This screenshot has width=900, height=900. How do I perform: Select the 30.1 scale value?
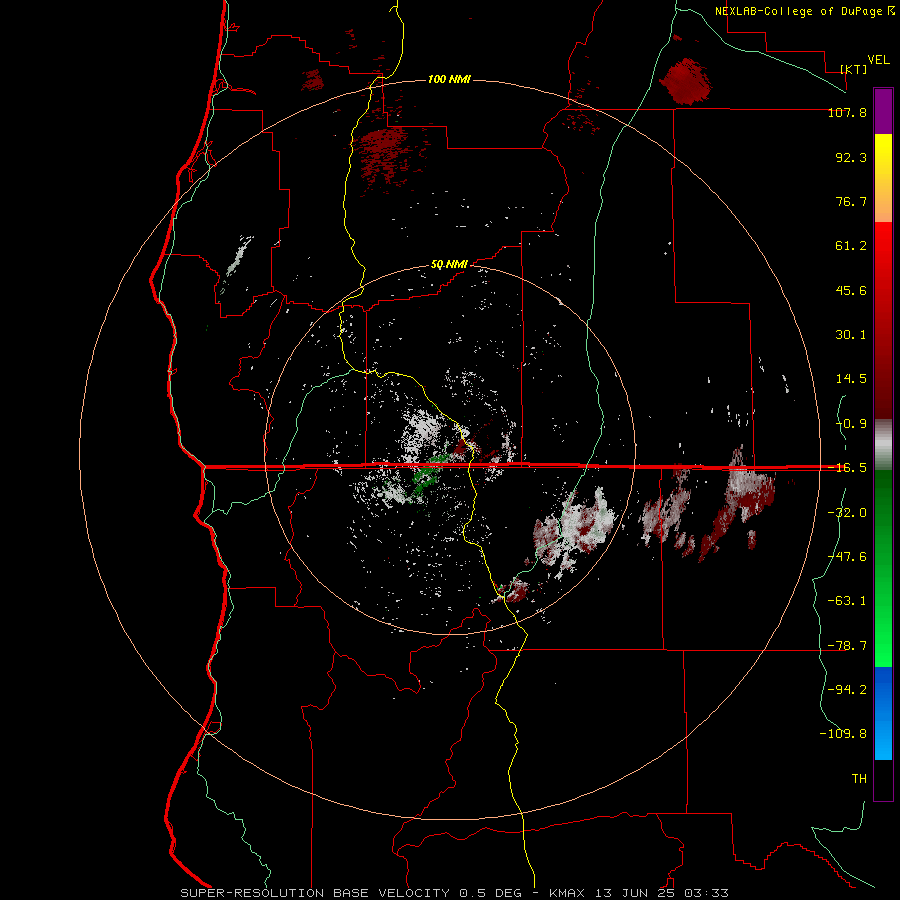coord(851,335)
